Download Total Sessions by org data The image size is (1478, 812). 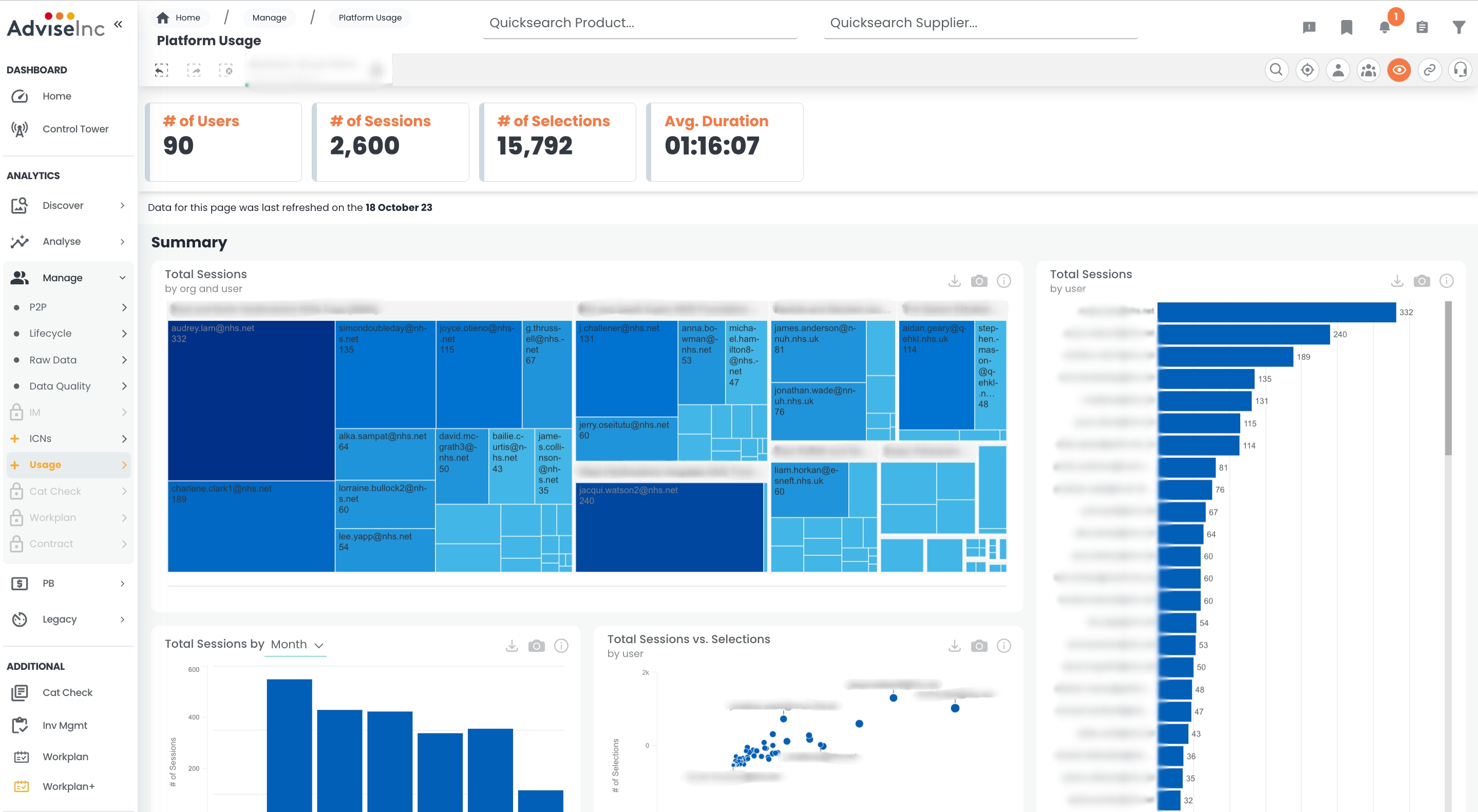[x=954, y=281]
